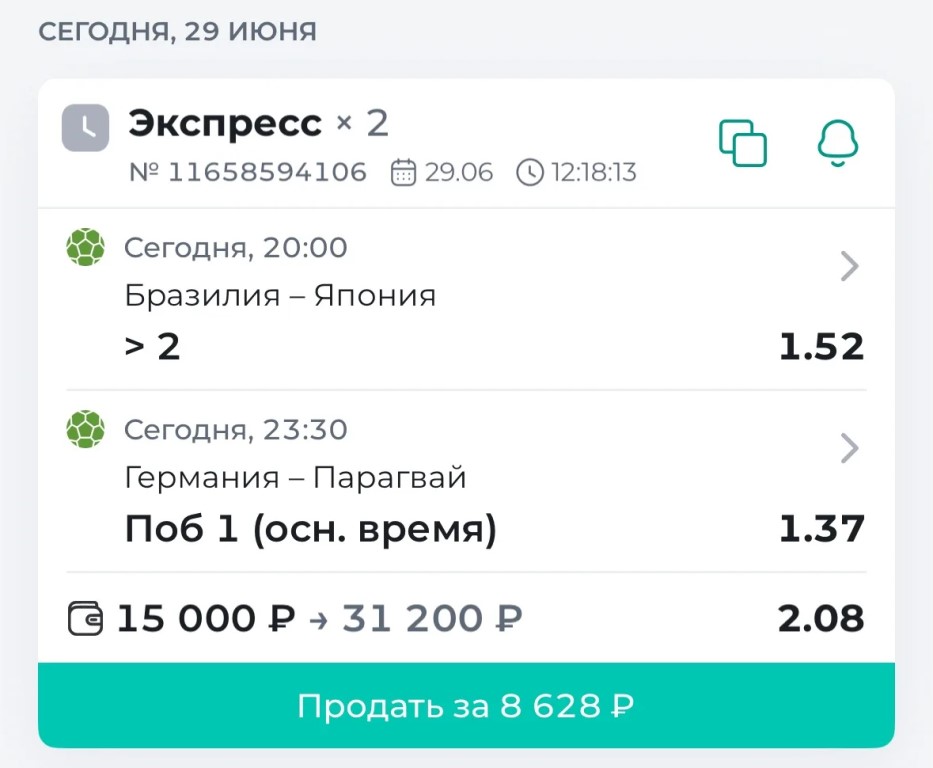
Task: Open the Бразилия – Япония match title
Action: coord(280,295)
